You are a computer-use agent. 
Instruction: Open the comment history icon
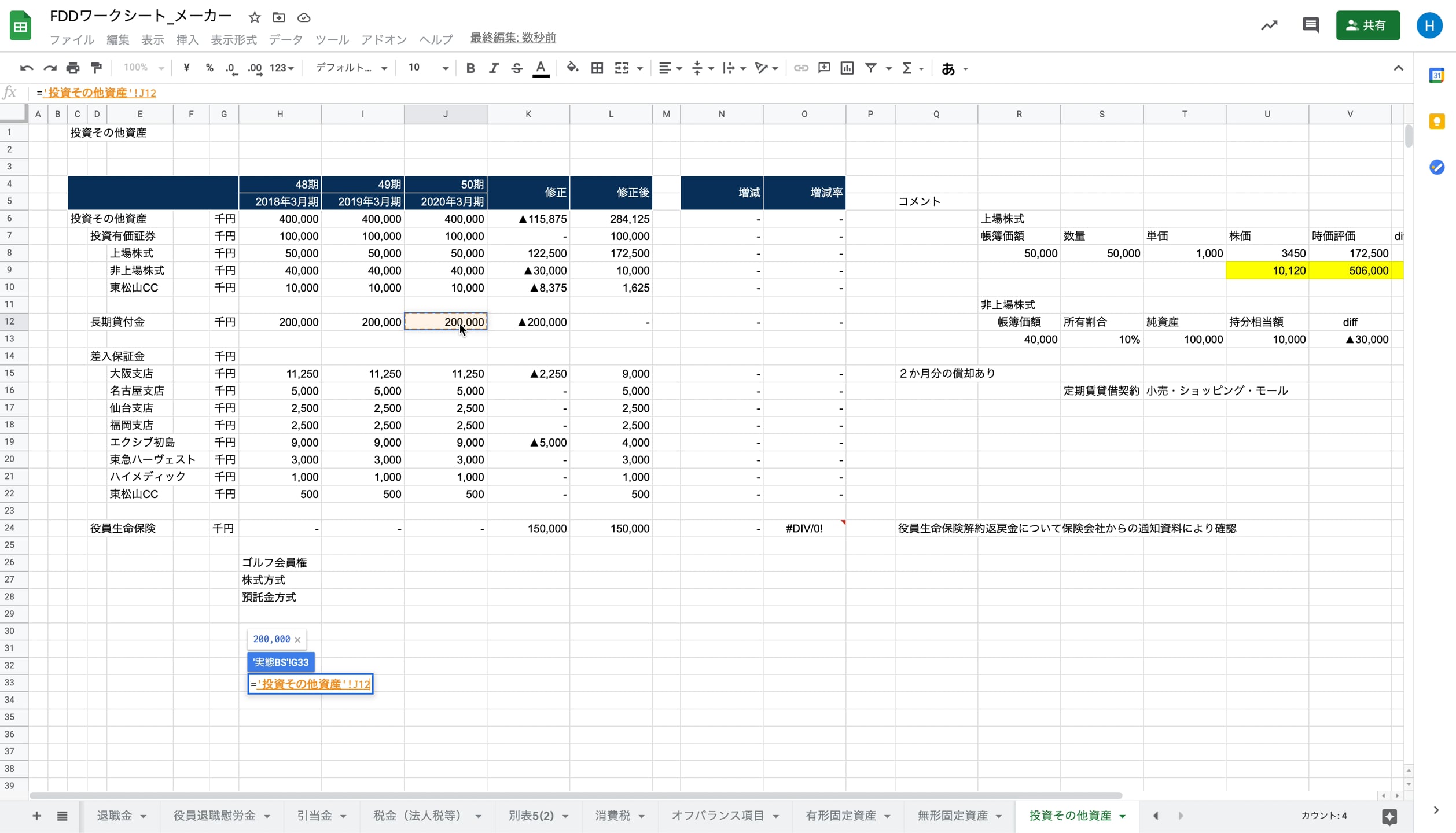[x=1310, y=25]
